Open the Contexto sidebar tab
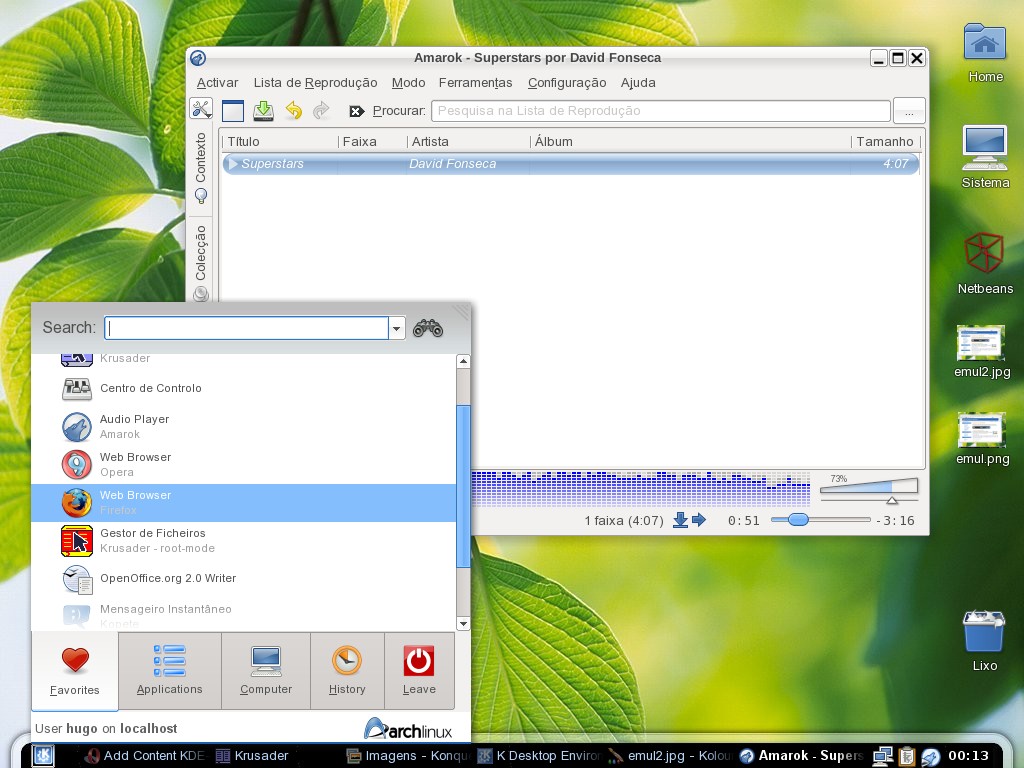Viewport: 1024px width, 768px height. [200, 167]
